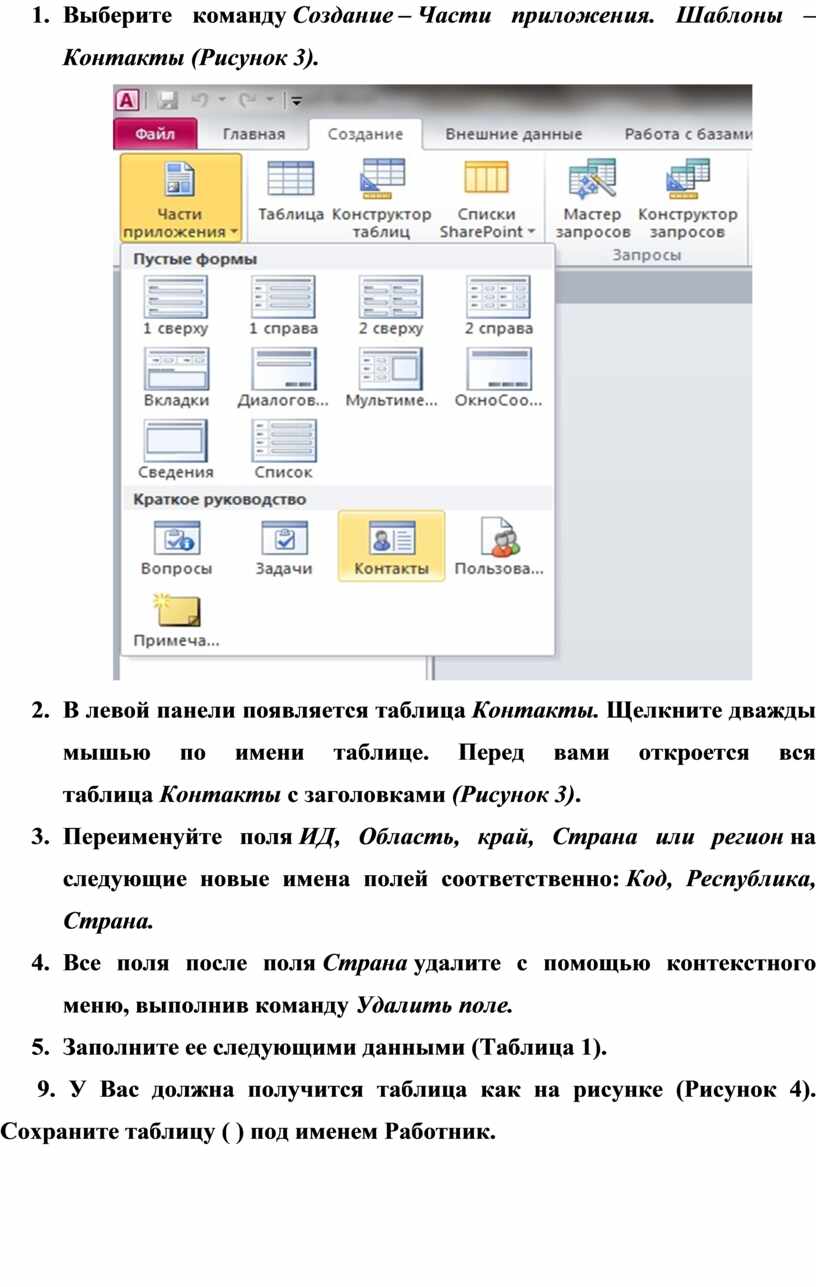Select the Список blank form
This screenshot has width=816, height=1287.
[283, 449]
